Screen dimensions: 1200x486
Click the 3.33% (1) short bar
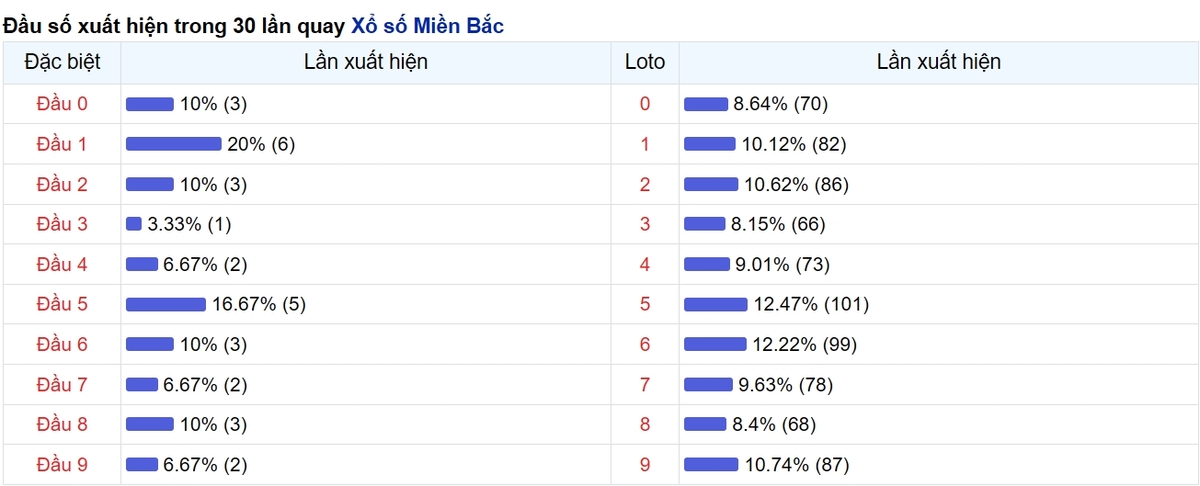point(134,224)
